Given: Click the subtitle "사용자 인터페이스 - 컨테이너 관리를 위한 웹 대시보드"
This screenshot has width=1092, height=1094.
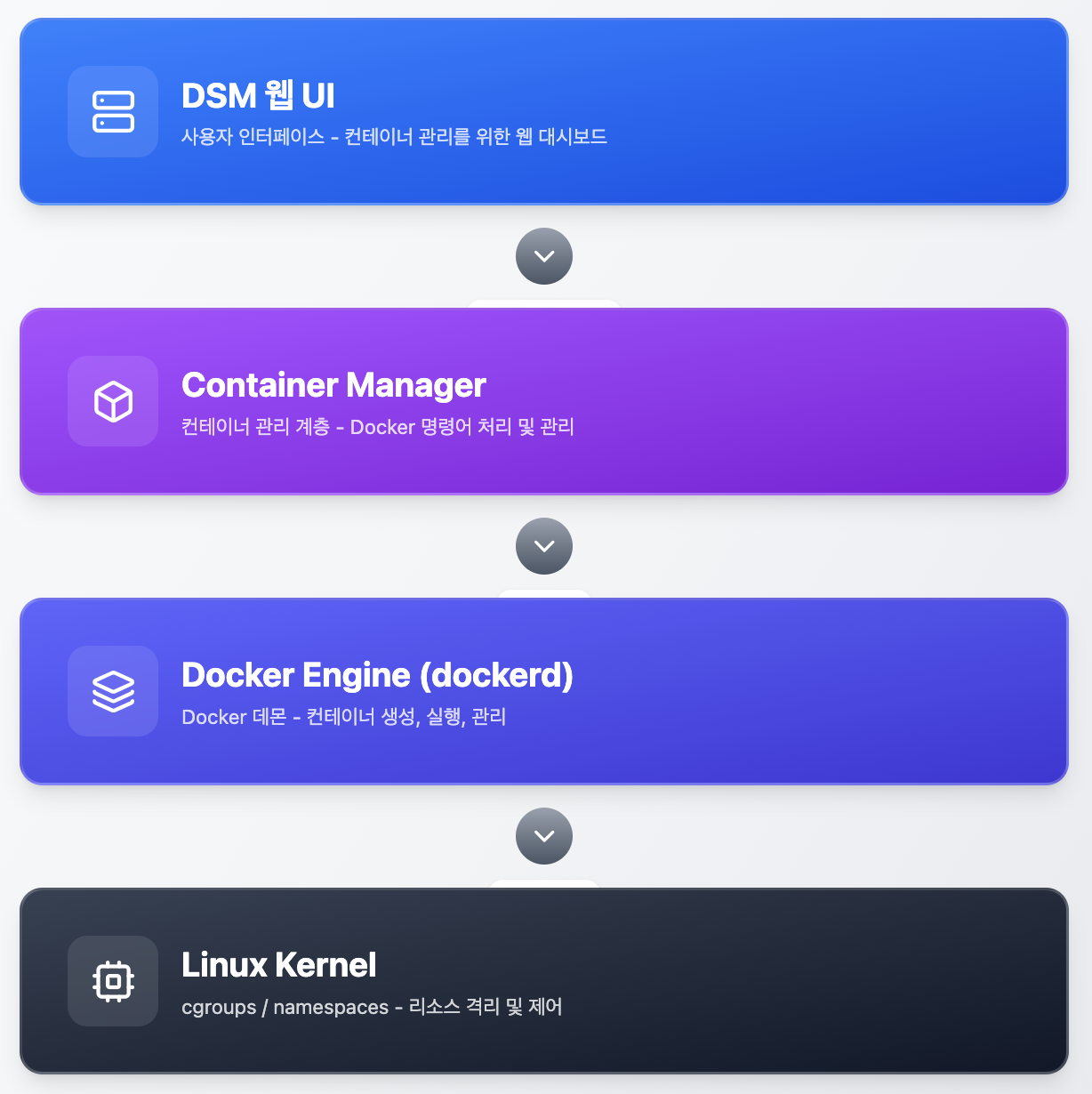Looking at the screenshot, I should click(394, 137).
